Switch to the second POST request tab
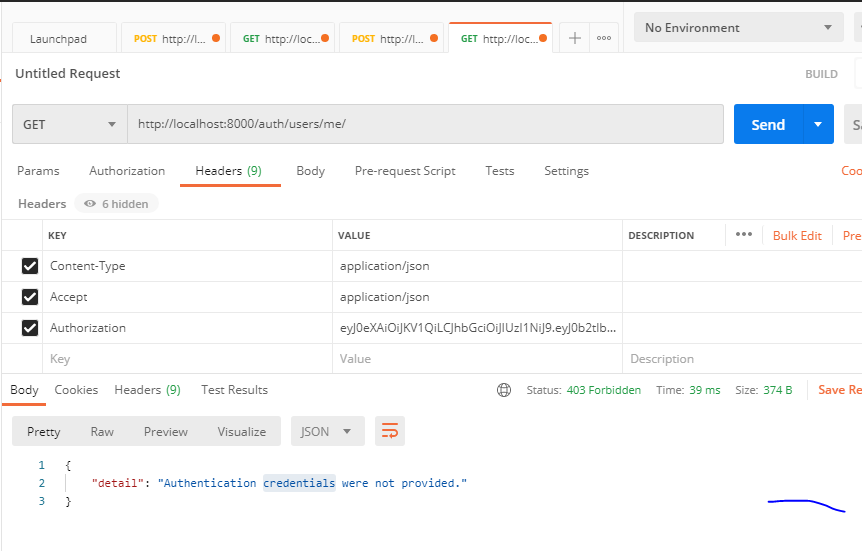The height and width of the screenshot is (551, 862). pos(391,38)
